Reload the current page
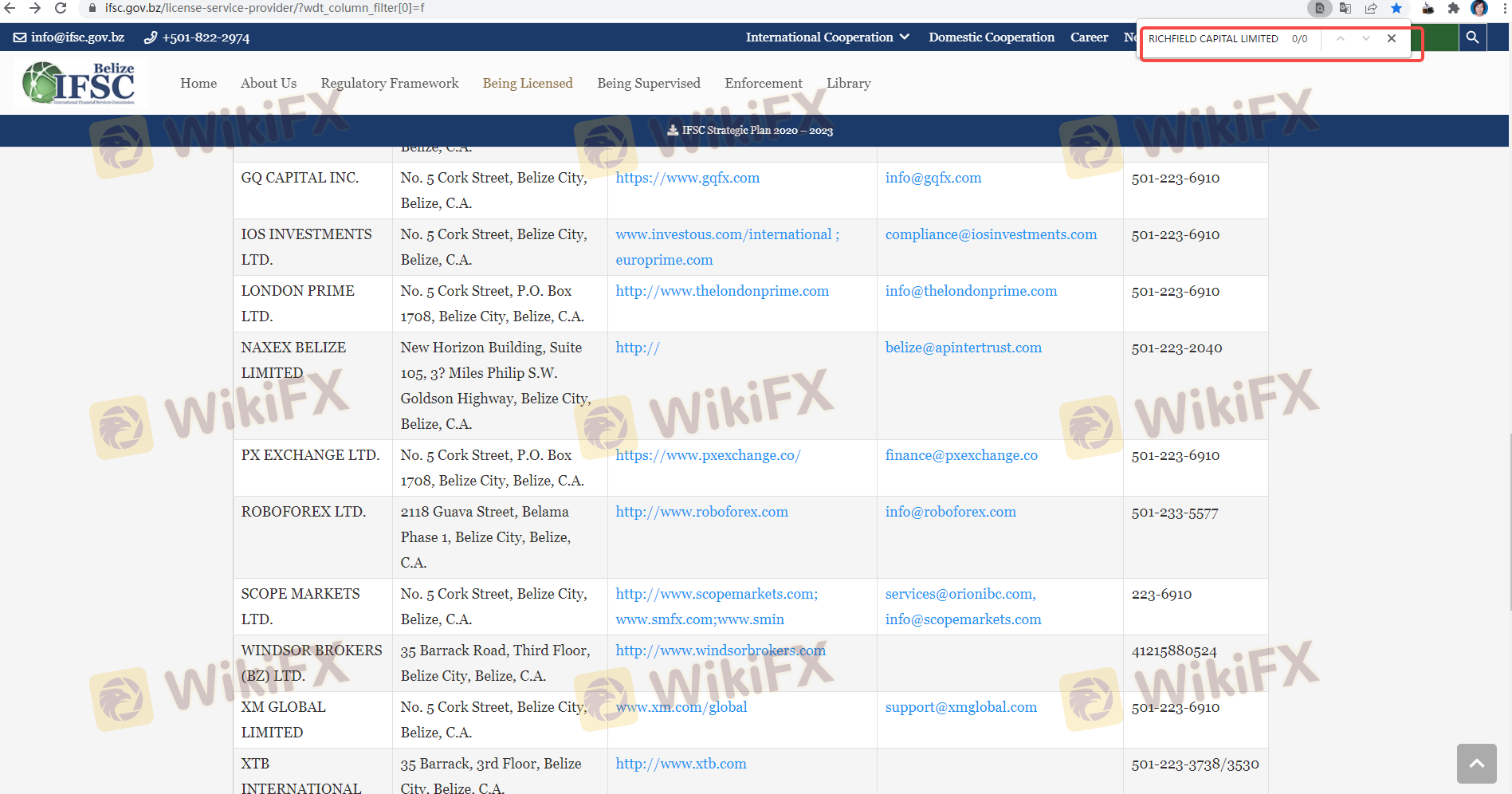 (61, 8)
